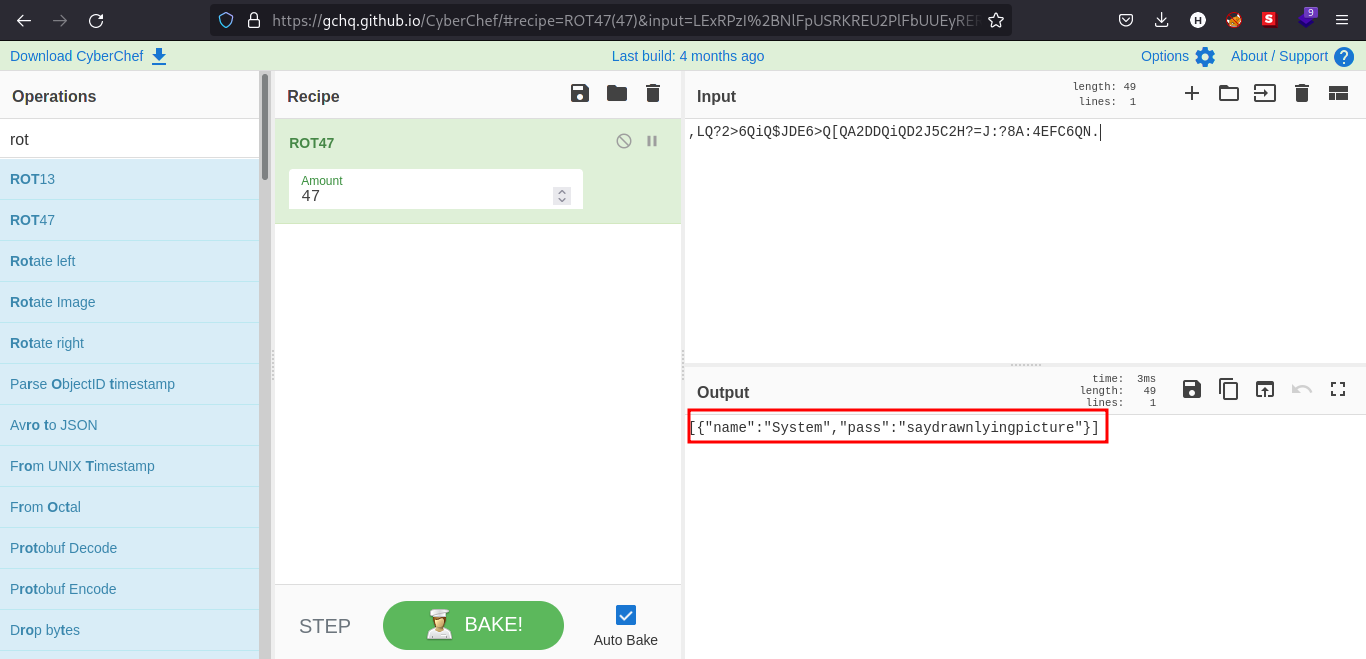
Task: Add a new input tab
Action: point(1192,93)
